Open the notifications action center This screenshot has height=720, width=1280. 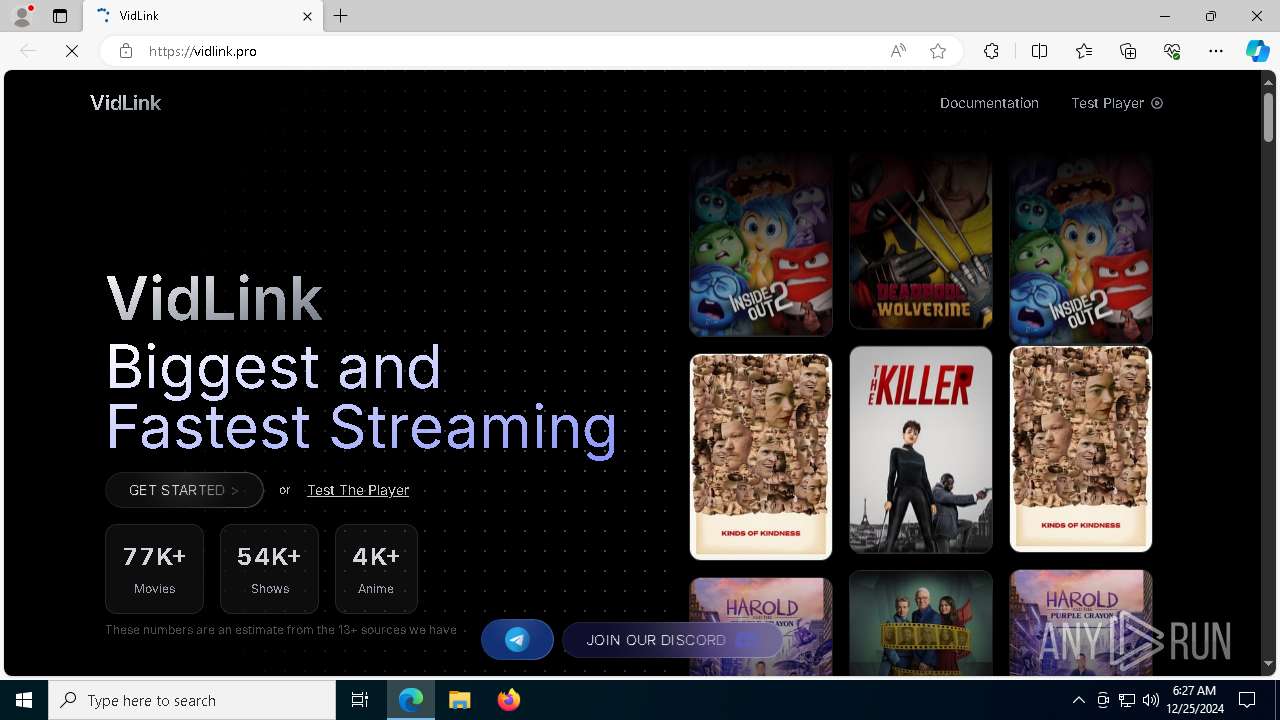point(1247,700)
